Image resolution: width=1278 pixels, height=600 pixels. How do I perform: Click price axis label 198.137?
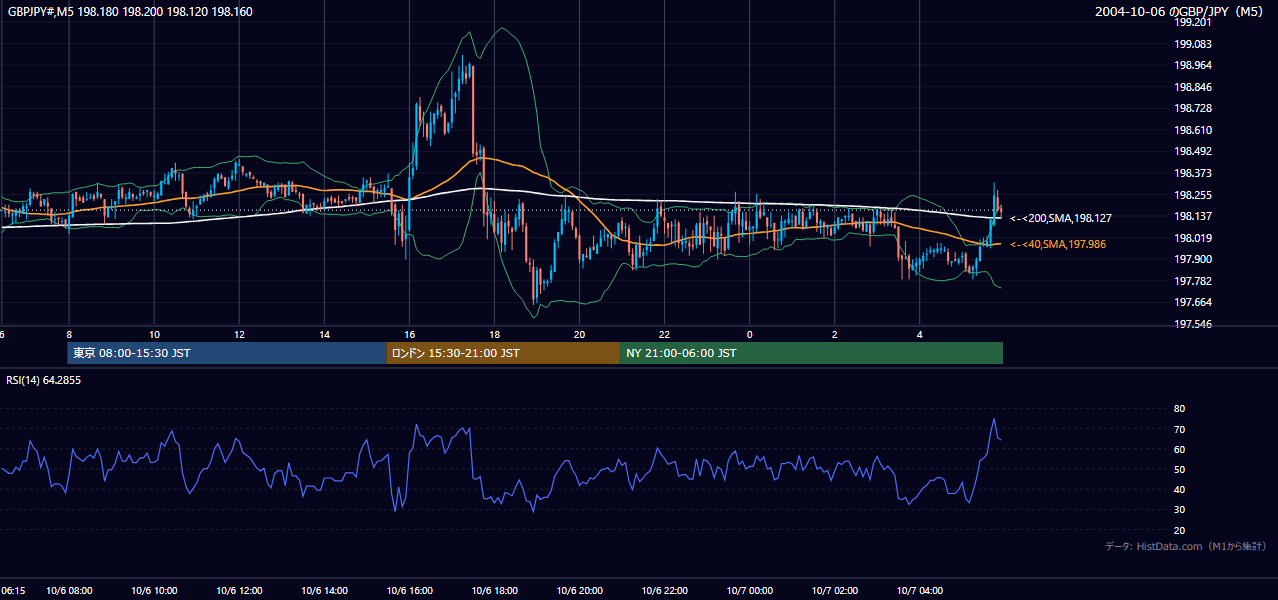tap(1192, 216)
